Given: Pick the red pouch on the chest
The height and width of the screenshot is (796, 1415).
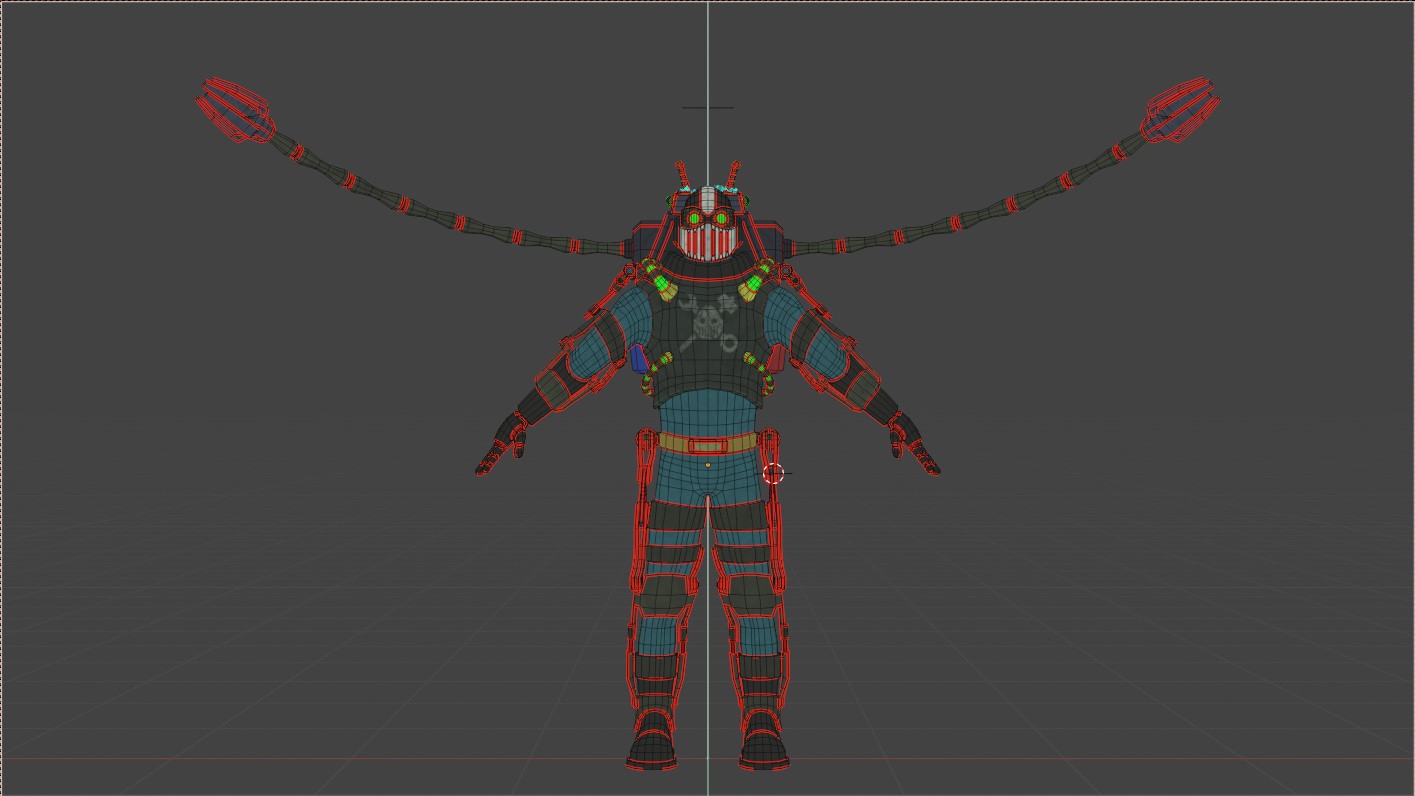Looking at the screenshot, I should 777,359.
